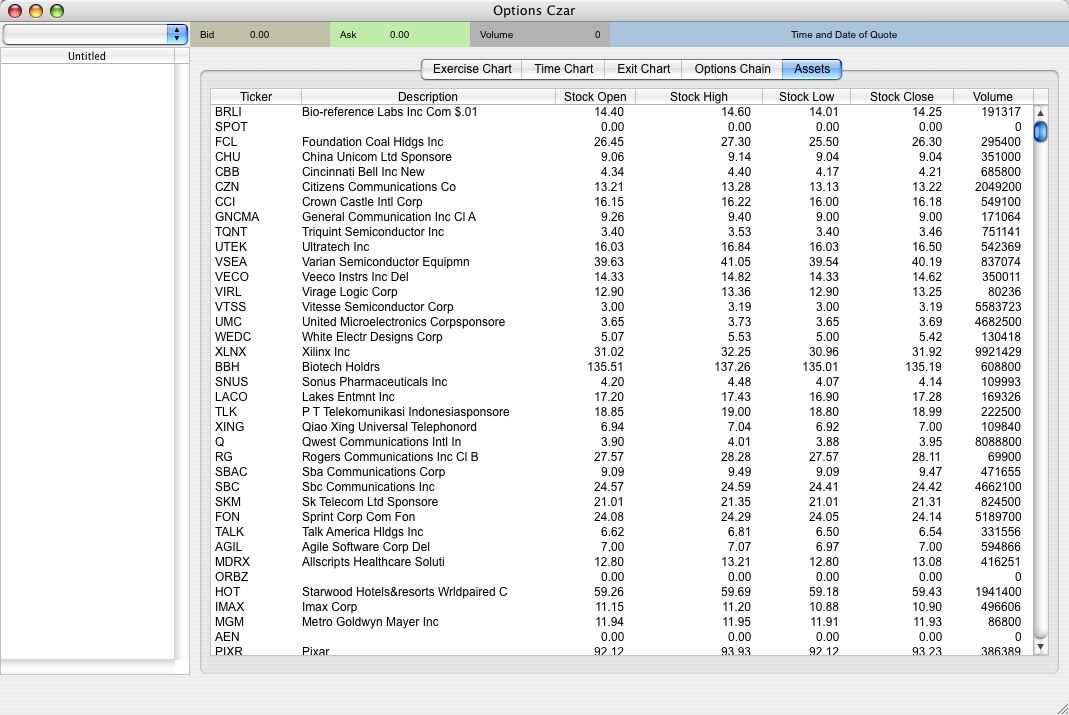
Task: Click P T Telekomunikasi Indonesiasponsore description
Action: [x=405, y=412]
